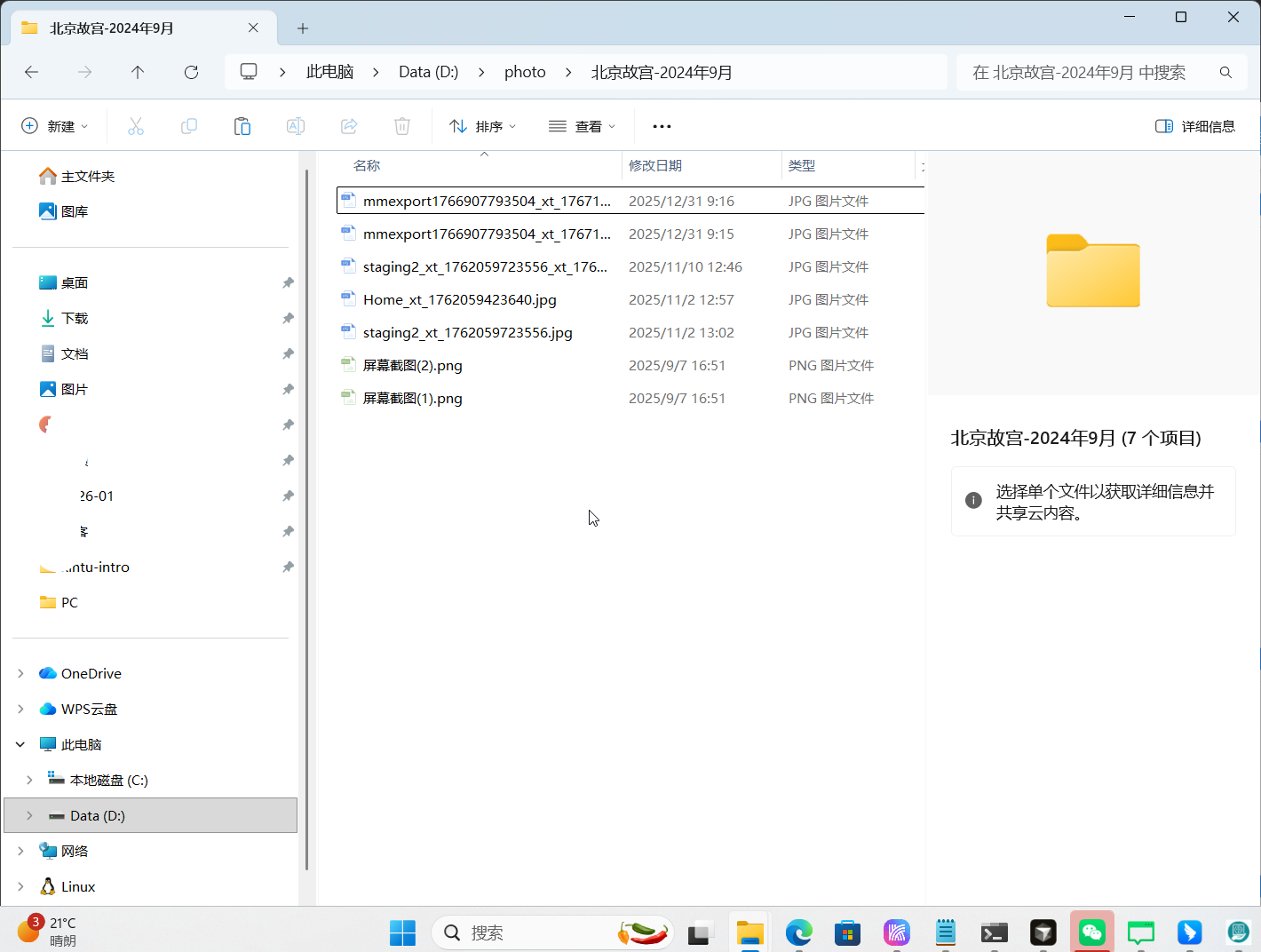
Task: Add a new tab with the plus button
Action: [303, 28]
